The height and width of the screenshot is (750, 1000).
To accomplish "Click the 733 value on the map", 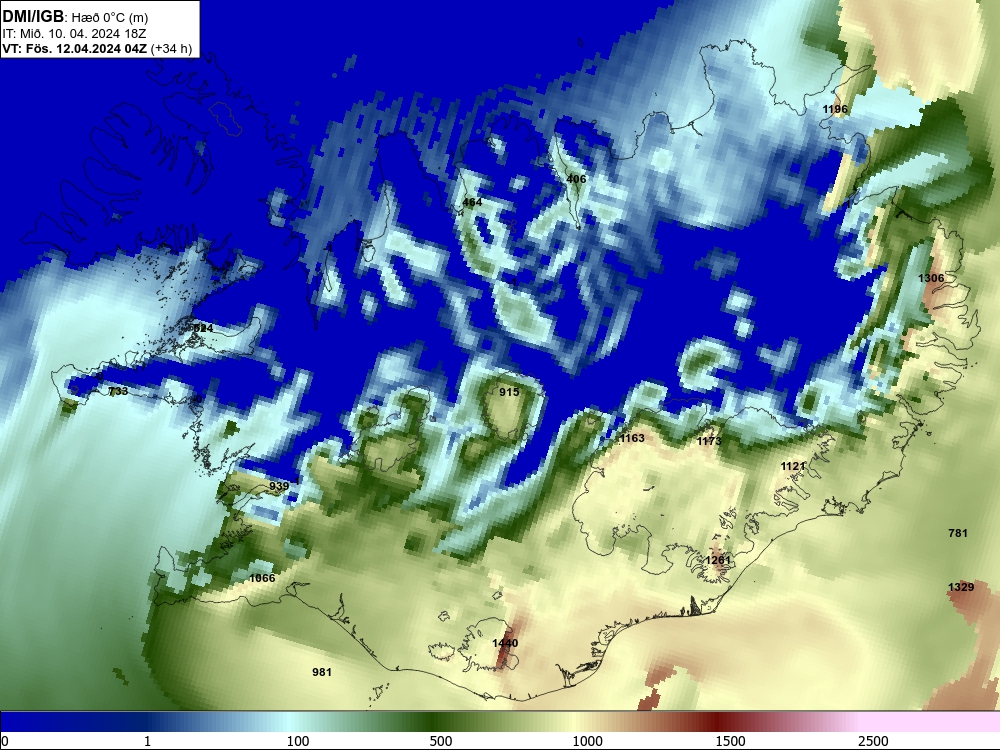I will point(118,391).
